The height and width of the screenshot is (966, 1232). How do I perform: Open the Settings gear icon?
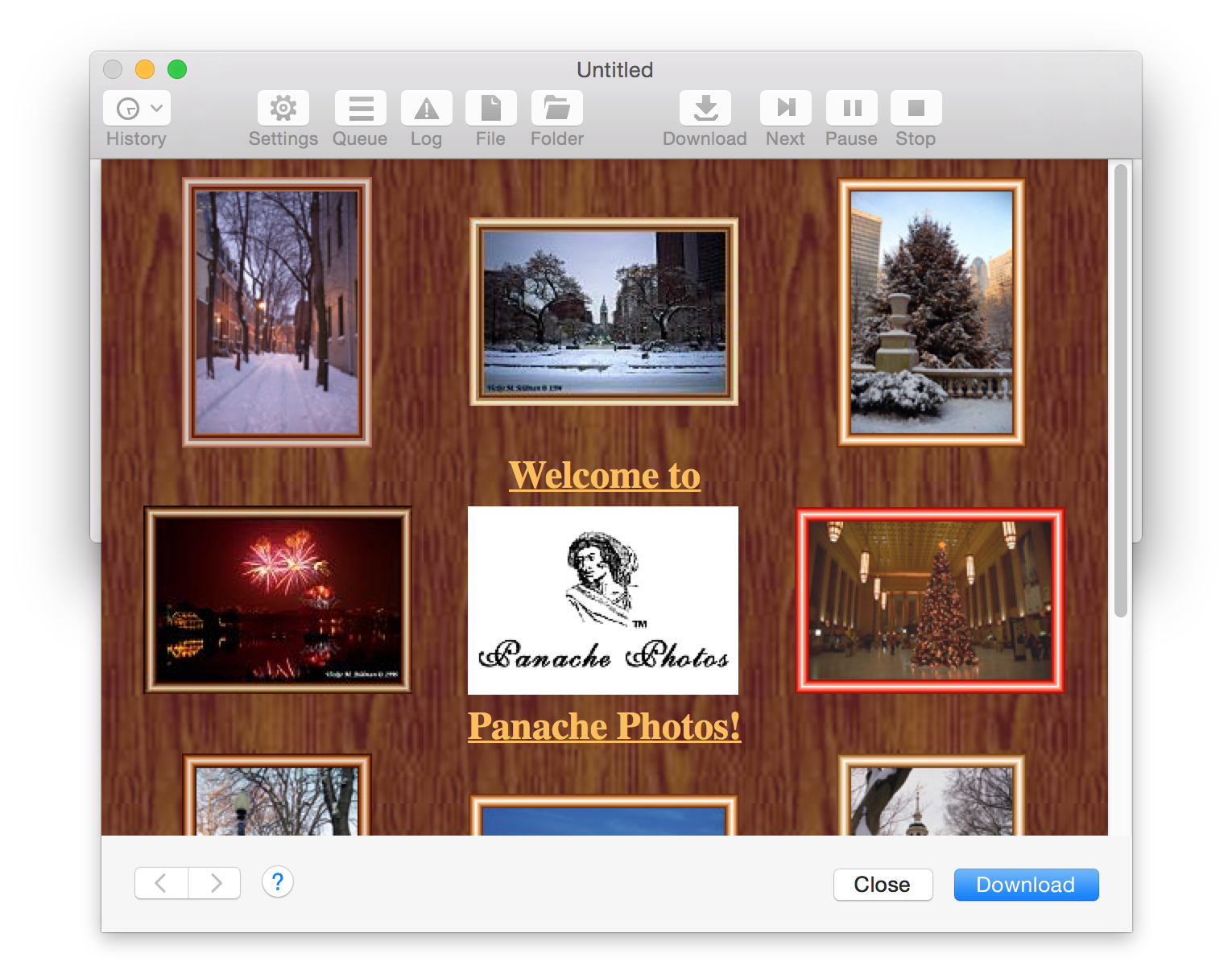click(x=283, y=108)
